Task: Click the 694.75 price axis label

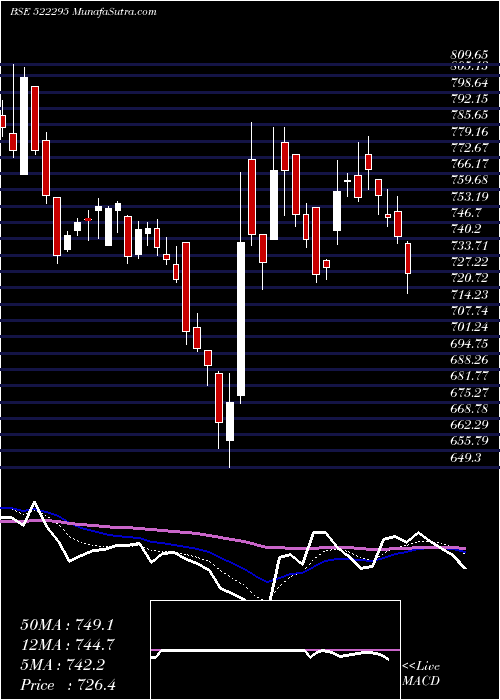Action: pyautogui.click(x=469, y=343)
